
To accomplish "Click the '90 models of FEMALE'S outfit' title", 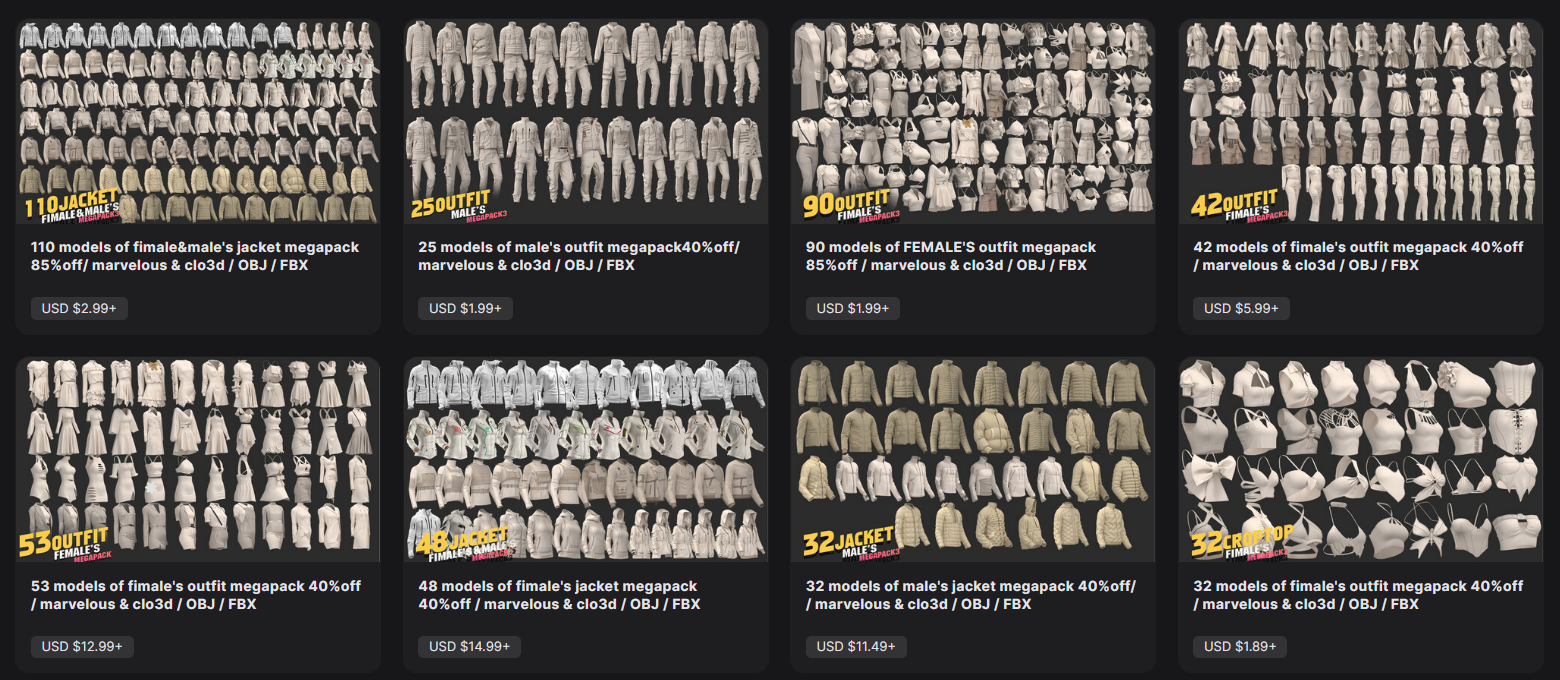I will point(950,256).
